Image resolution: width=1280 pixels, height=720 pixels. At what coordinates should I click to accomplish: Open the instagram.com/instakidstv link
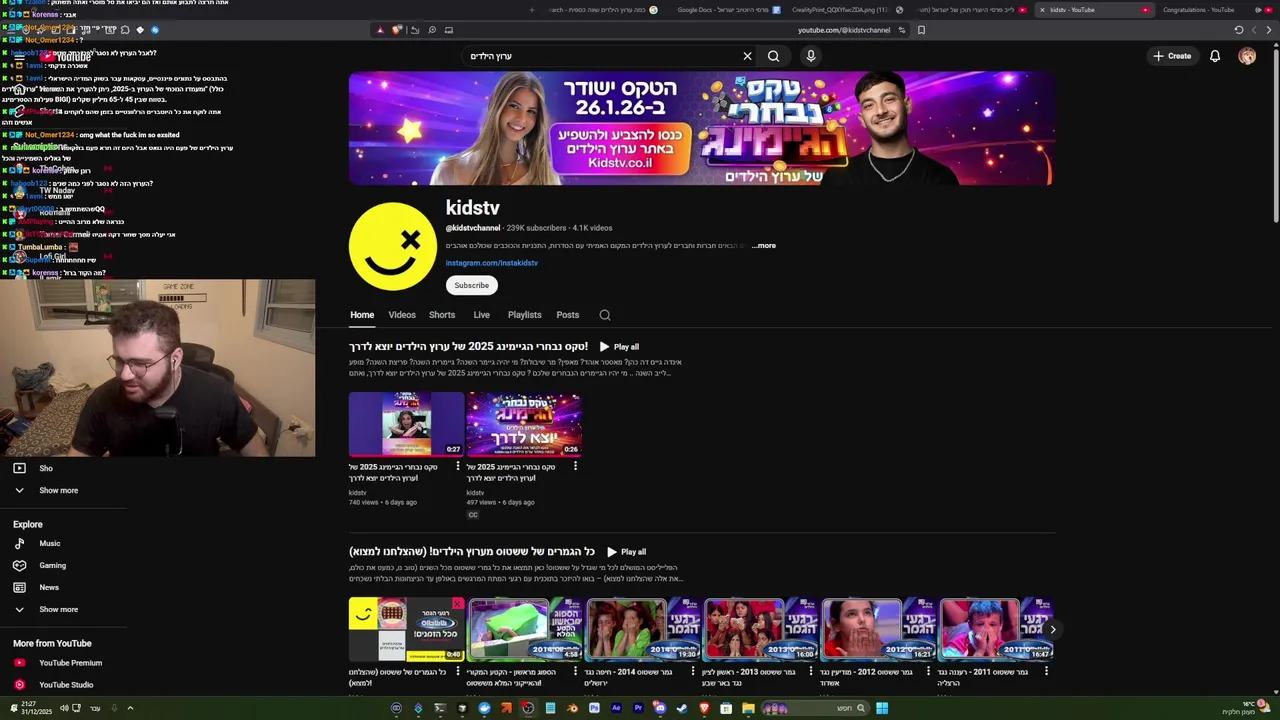491,263
